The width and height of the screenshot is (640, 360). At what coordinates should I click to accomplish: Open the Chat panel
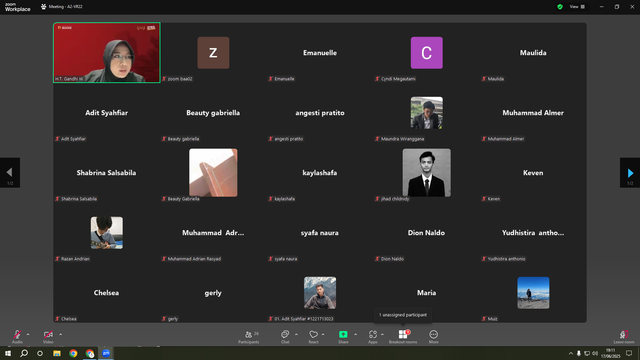pos(285,337)
